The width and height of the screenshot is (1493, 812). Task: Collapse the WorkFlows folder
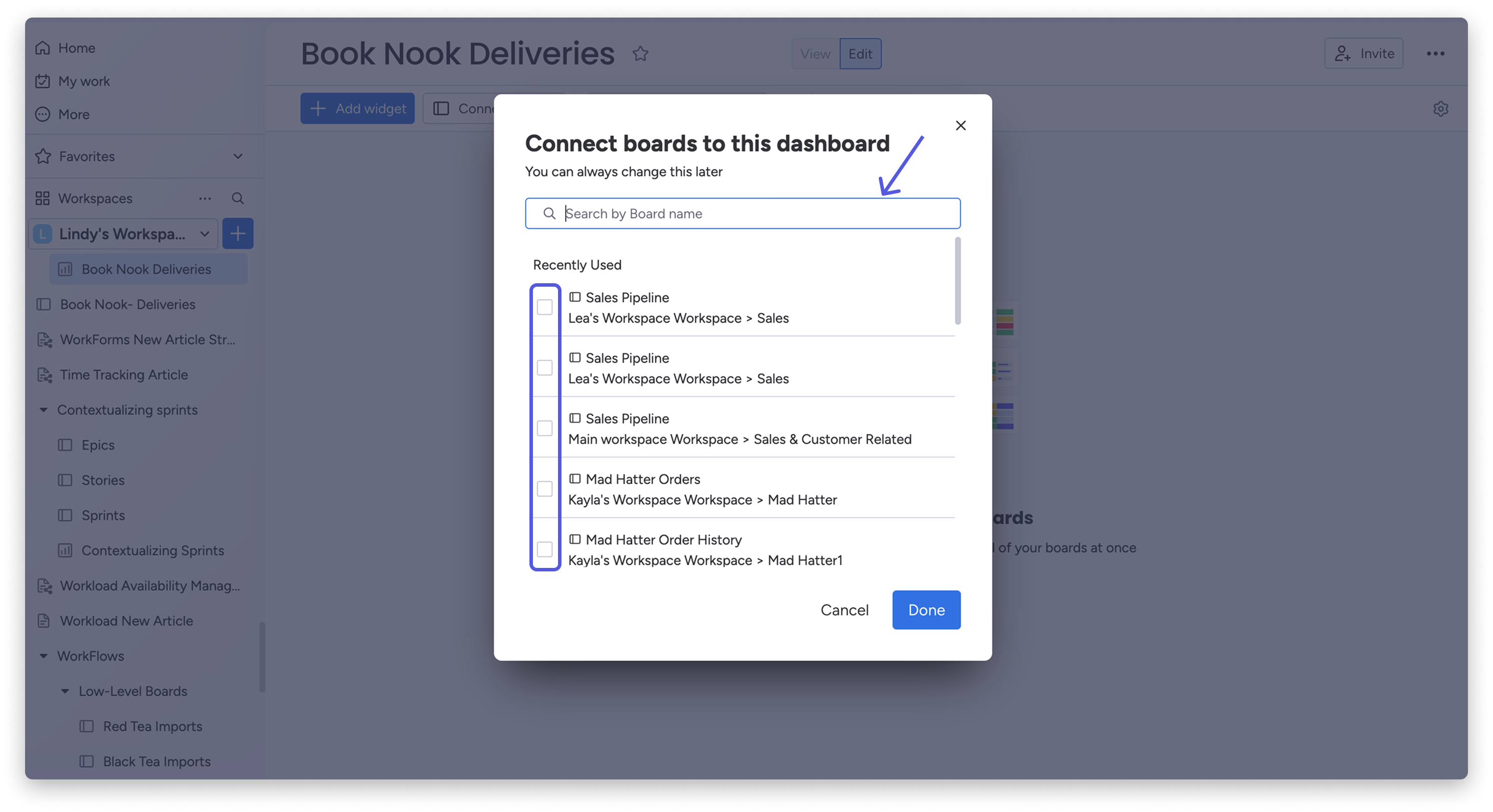point(44,656)
